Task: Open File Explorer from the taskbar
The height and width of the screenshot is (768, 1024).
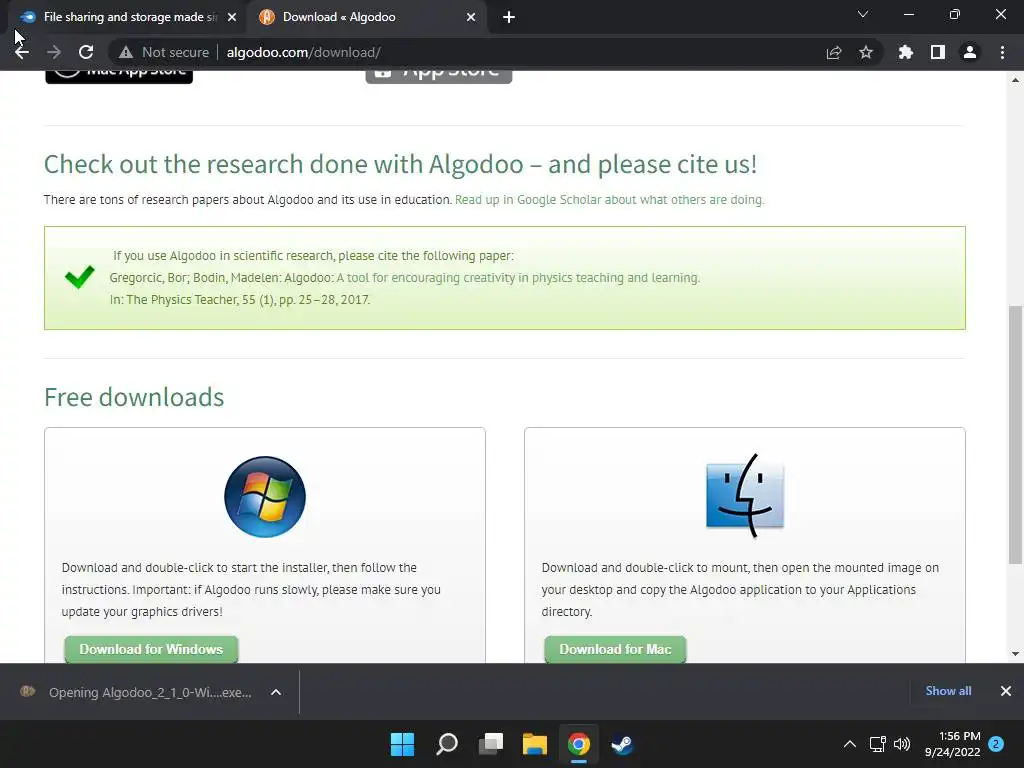Action: (535, 744)
